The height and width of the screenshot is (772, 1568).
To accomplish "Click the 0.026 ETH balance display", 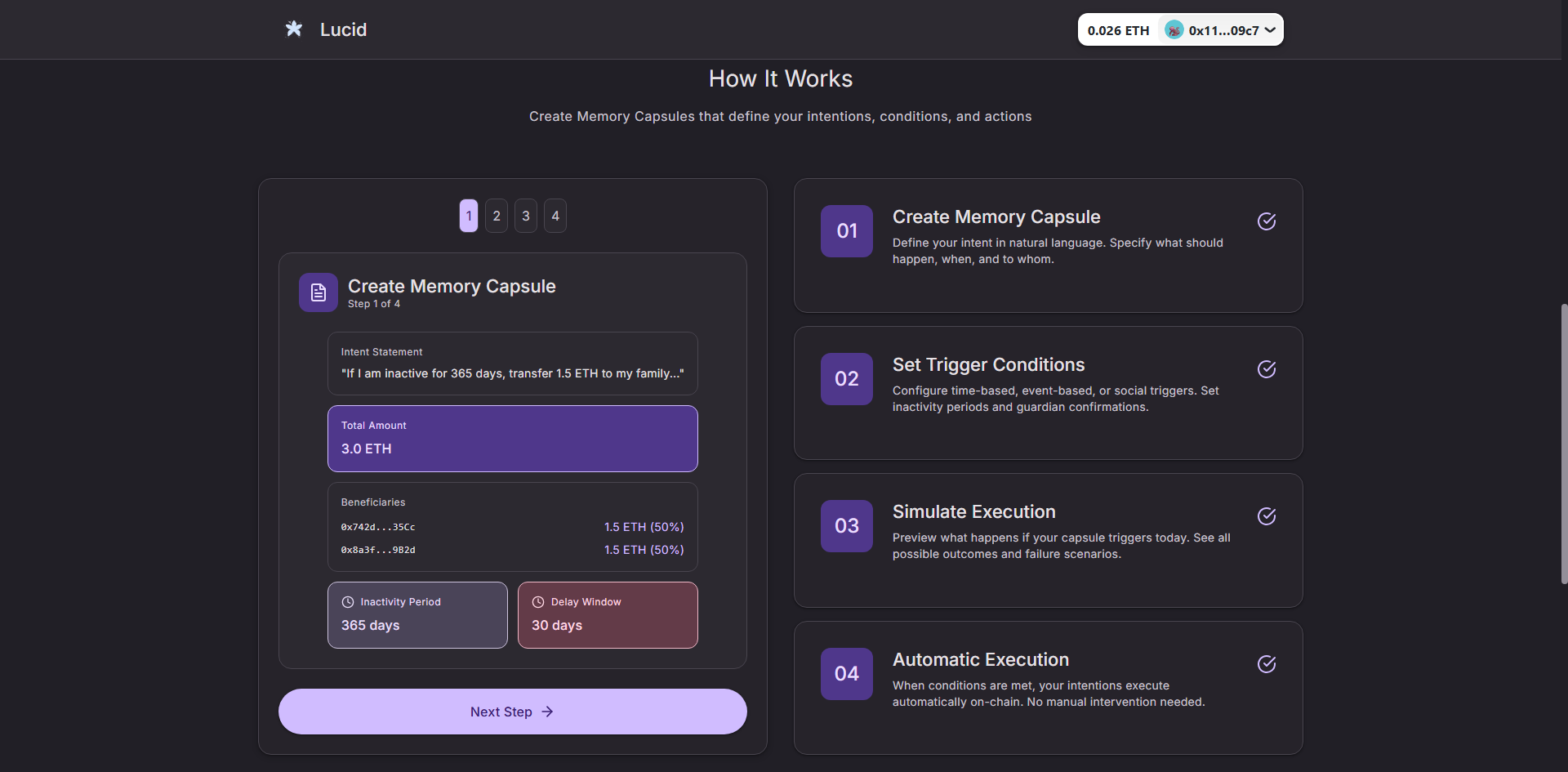I will tap(1118, 30).
